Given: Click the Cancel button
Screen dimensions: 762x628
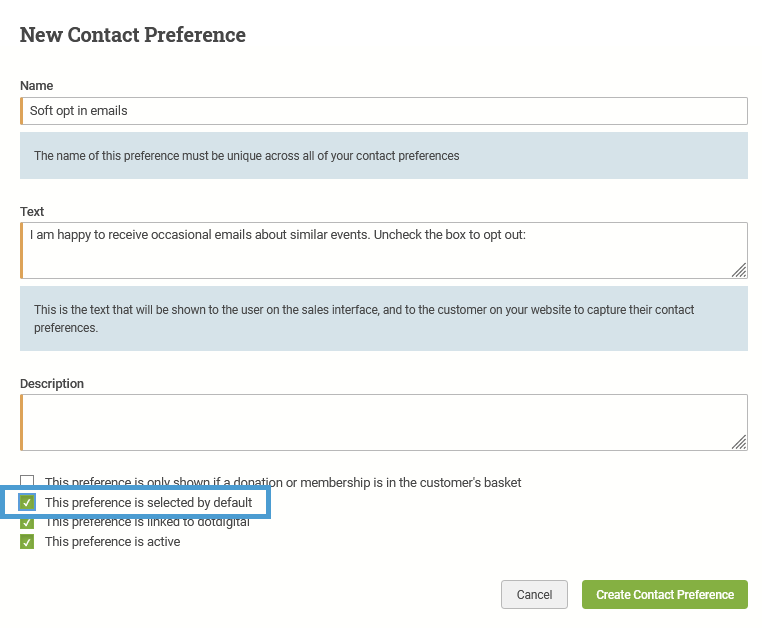Looking at the screenshot, I should coord(535,594).
